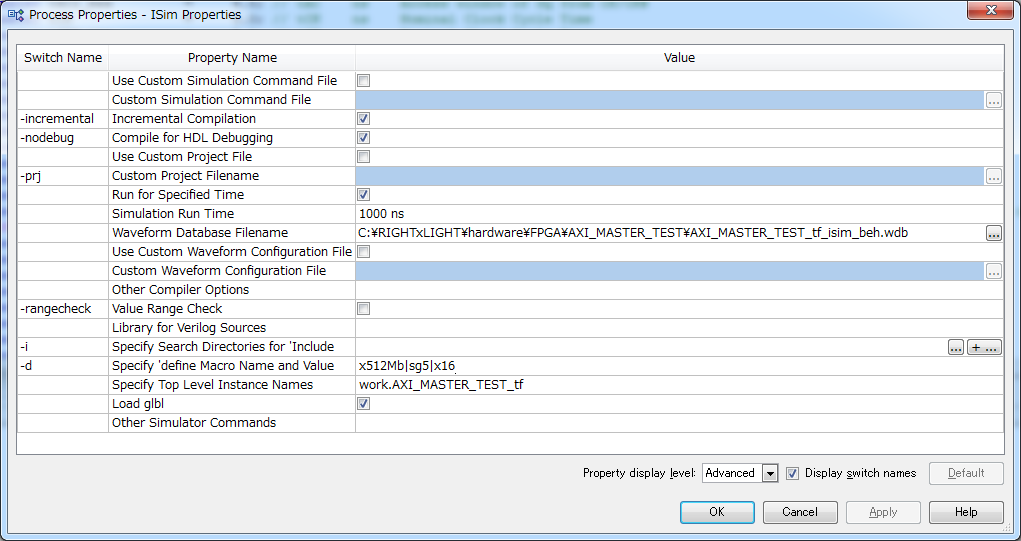1021x541 pixels.
Task: Browse for Waveform Database Filename
Action: click(994, 233)
